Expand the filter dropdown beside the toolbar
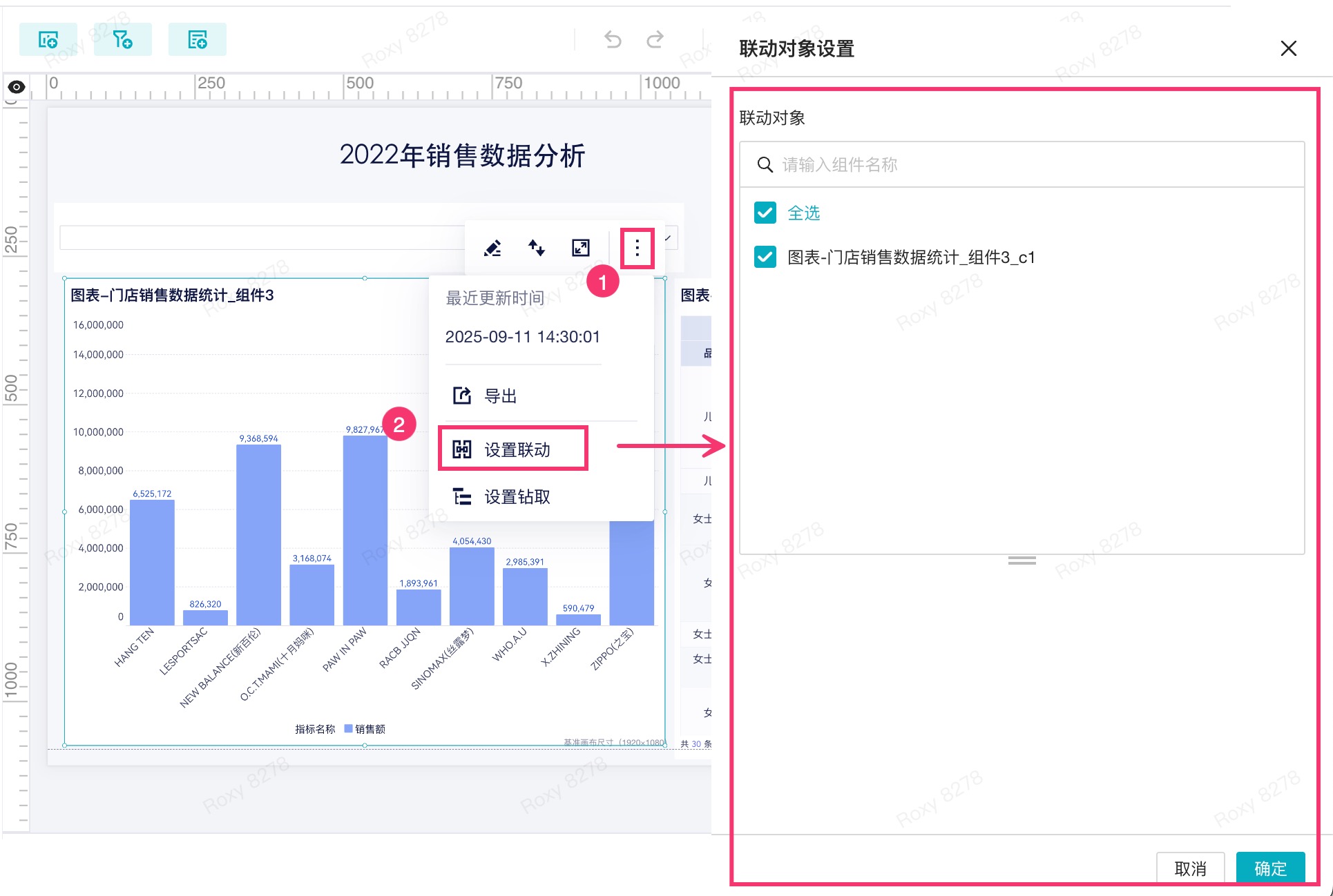Viewport: 1333px width, 896px height. click(x=668, y=238)
